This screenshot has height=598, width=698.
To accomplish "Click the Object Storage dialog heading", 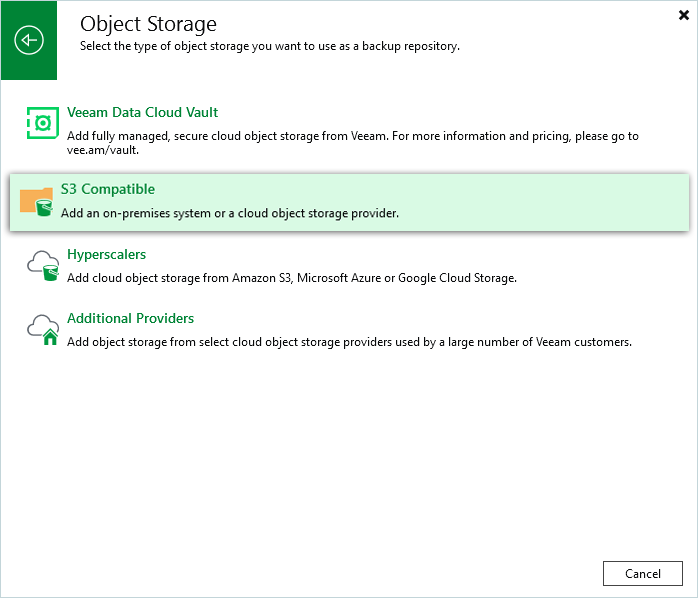I will [x=148, y=23].
